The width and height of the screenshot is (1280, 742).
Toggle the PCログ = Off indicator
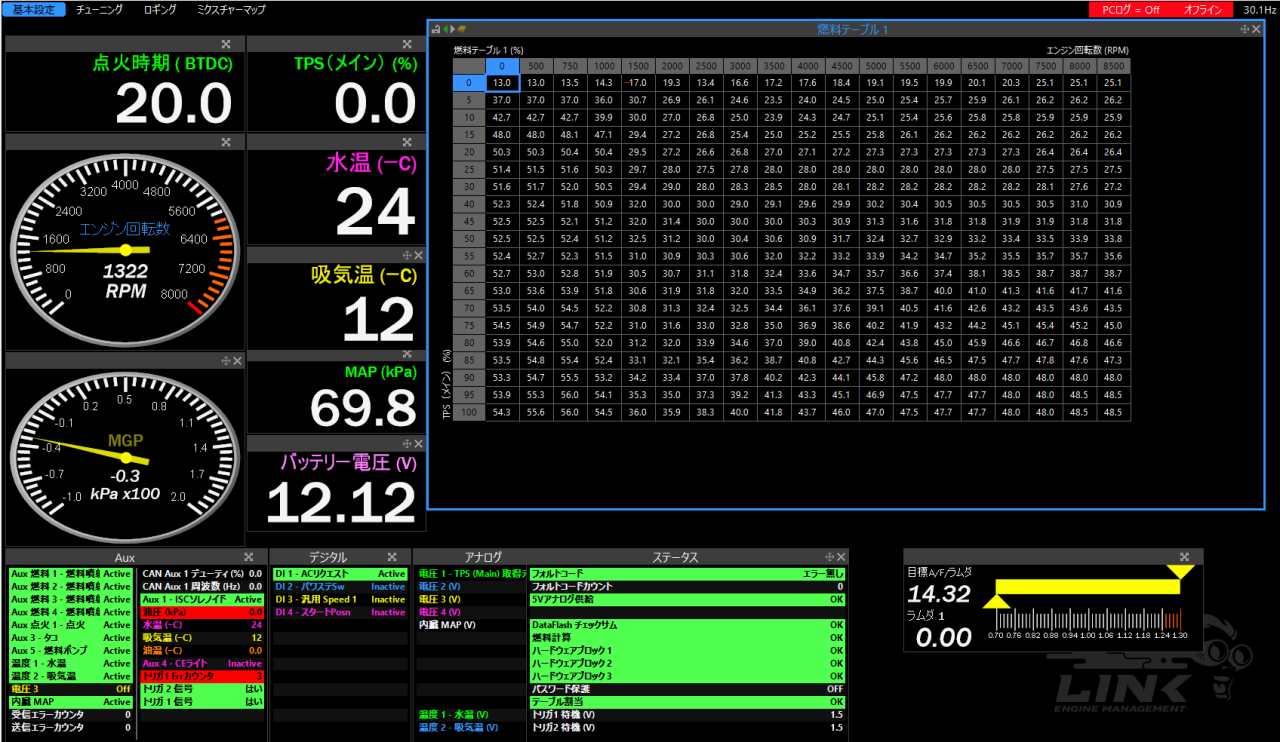point(1130,9)
